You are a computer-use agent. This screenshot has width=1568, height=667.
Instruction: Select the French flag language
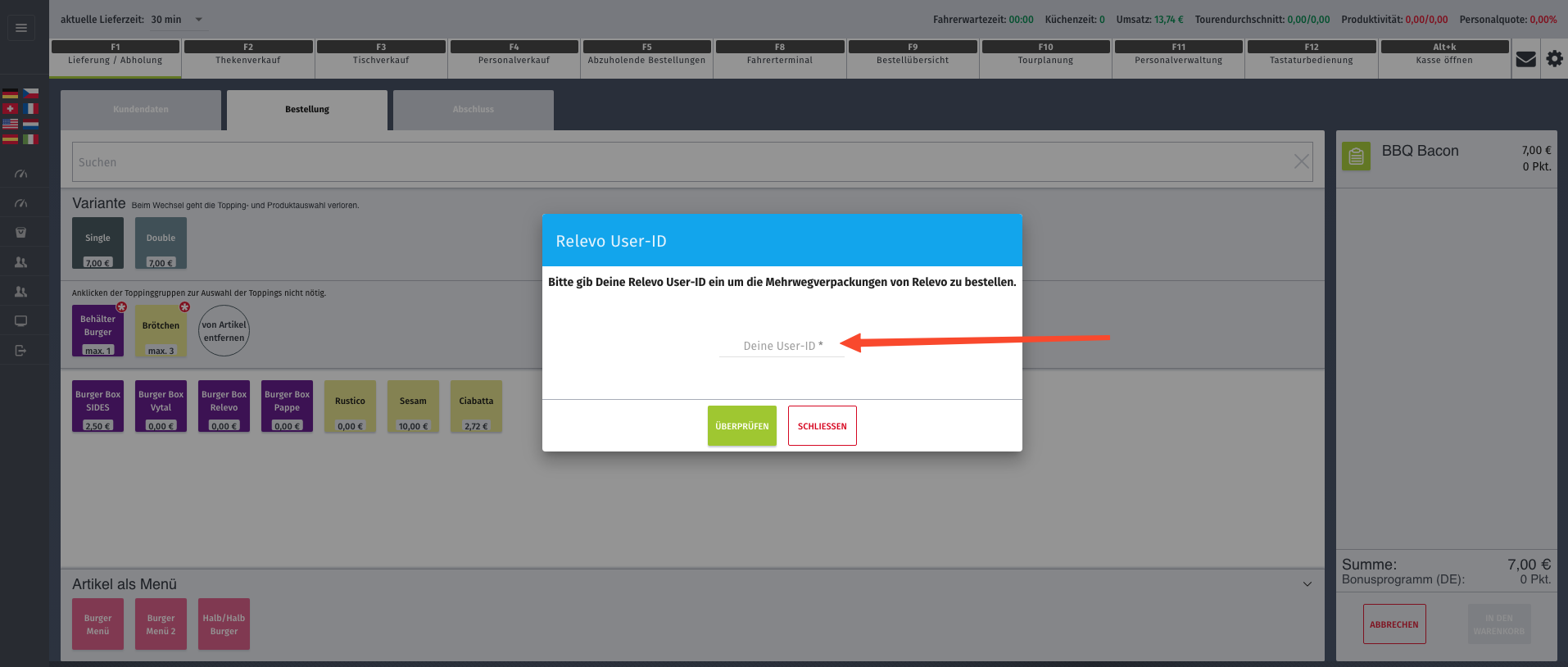30,108
